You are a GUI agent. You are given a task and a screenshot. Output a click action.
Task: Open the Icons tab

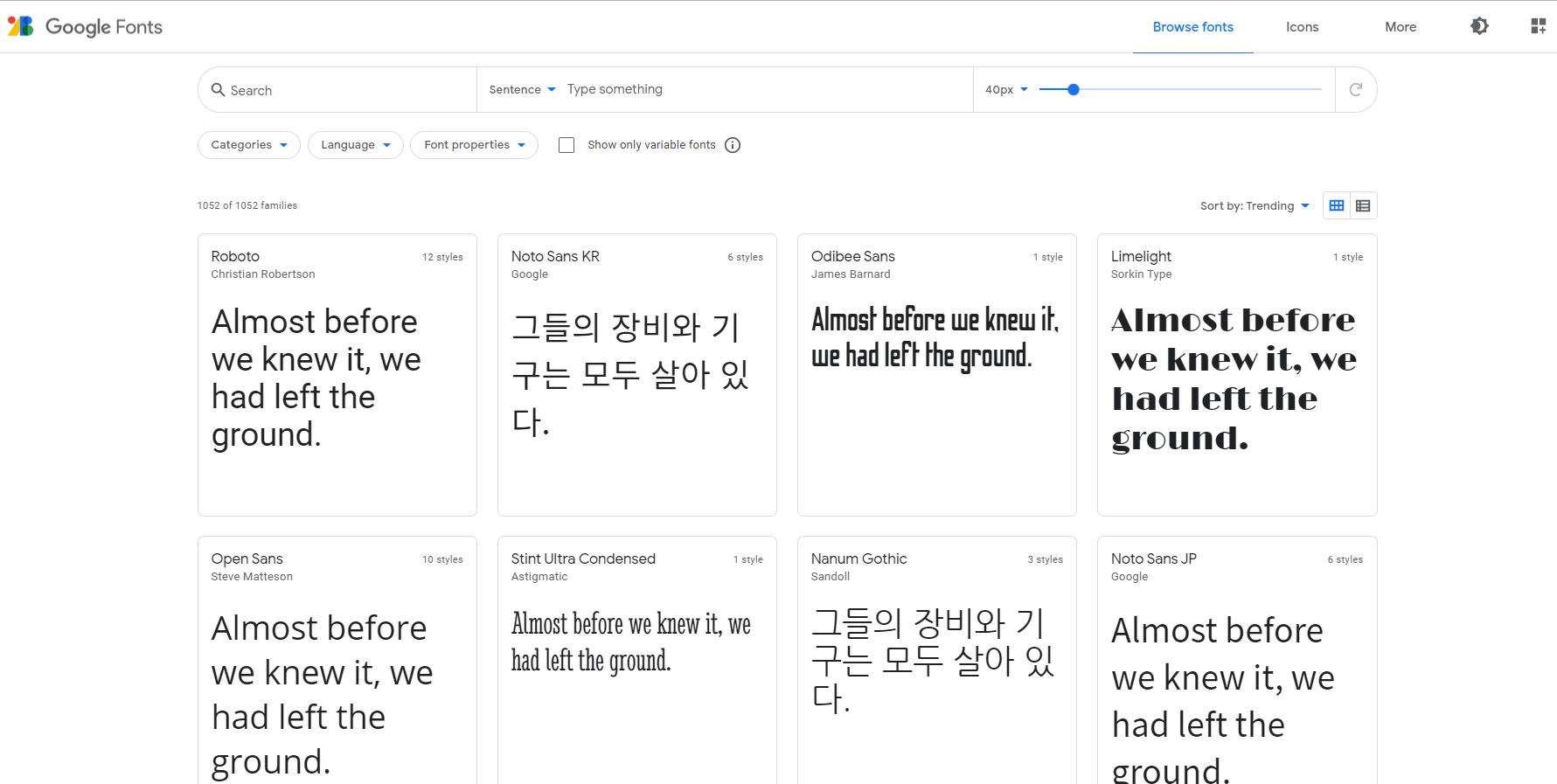[x=1302, y=27]
